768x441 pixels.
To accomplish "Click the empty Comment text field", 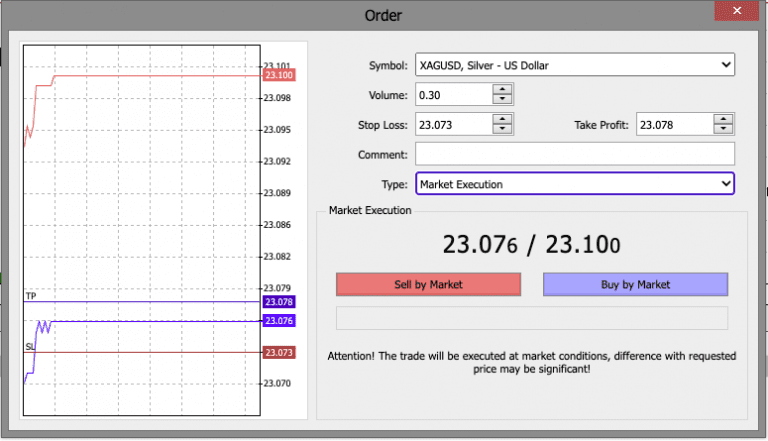I will [x=574, y=154].
